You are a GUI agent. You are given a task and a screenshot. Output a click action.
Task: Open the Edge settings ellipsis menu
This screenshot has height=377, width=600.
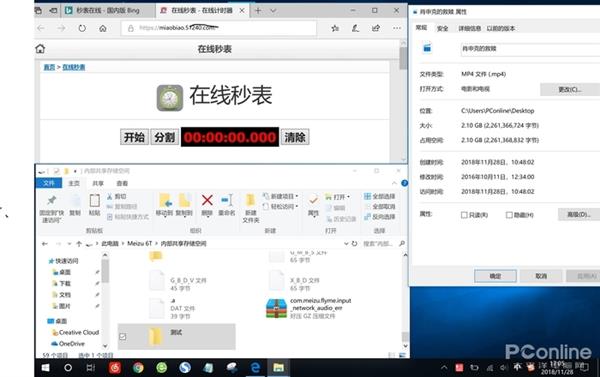[x=397, y=28]
